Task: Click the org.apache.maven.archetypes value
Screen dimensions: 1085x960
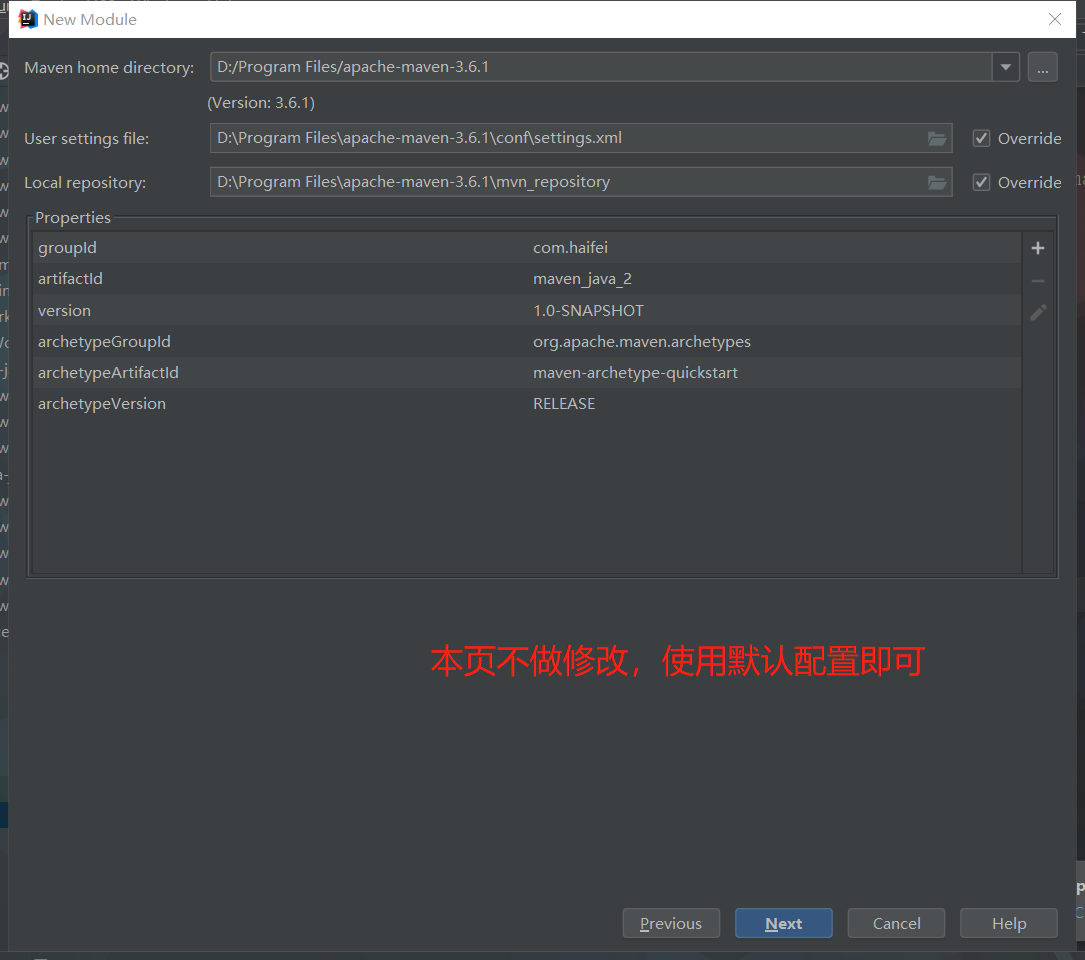Action: pos(641,342)
